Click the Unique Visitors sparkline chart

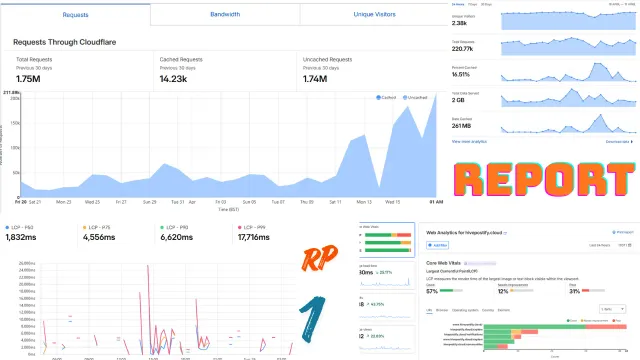pyautogui.click(x=568, y=20)
